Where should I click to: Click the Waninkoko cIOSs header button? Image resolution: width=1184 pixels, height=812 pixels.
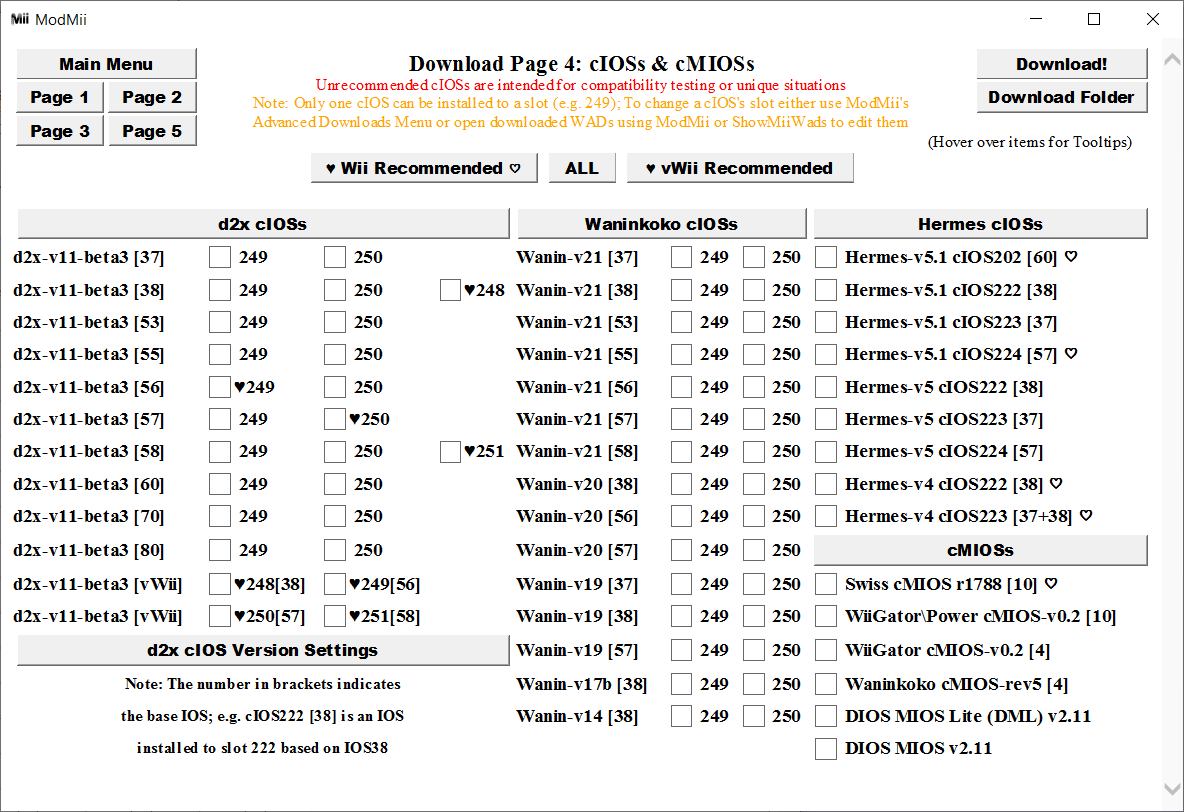[661, 224]
